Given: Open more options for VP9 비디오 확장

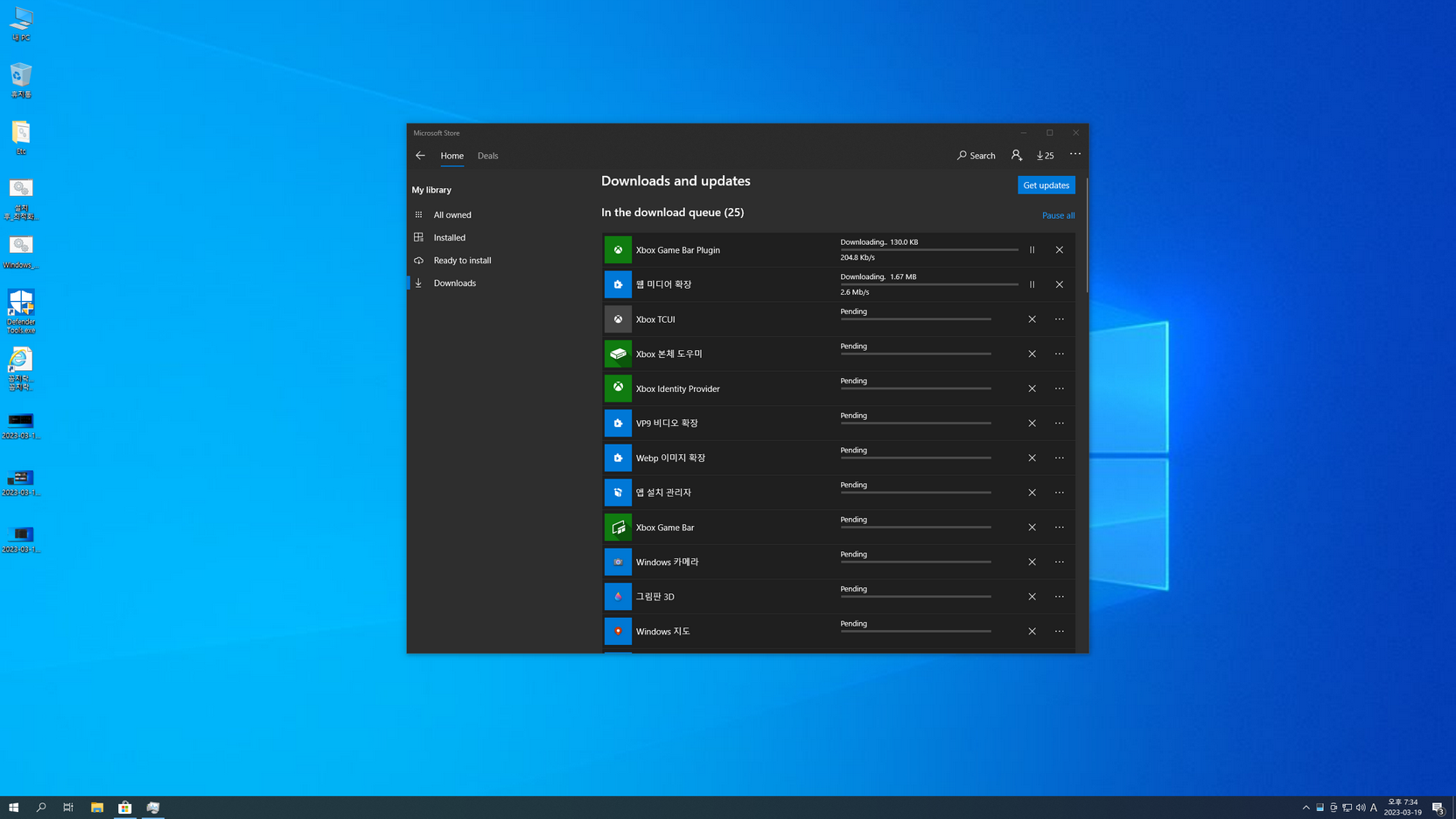Looking at the screenshot, I should click(x=1060, y=423).
